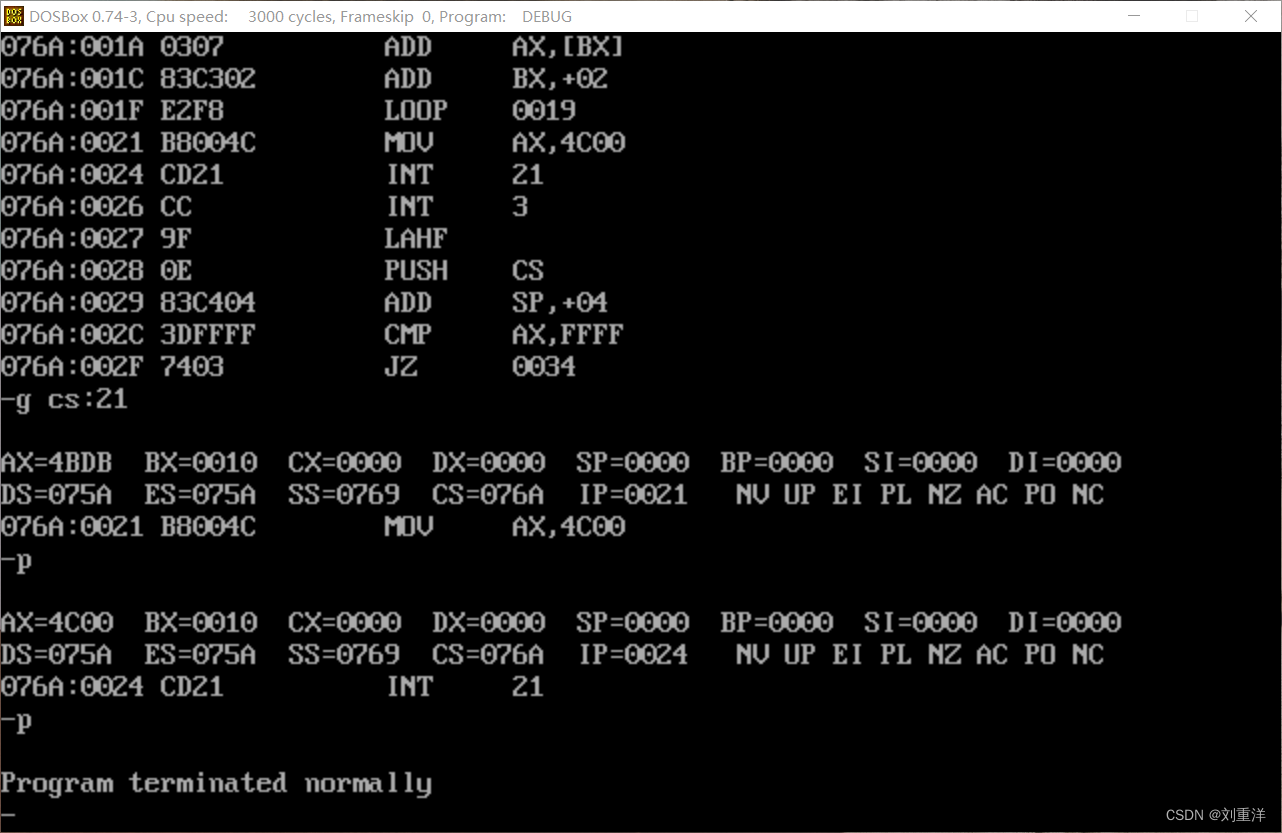Screen dimensions: 1282x833
Task: Click the register value 'AX=4C00'
Action: (x=56, y=622)
